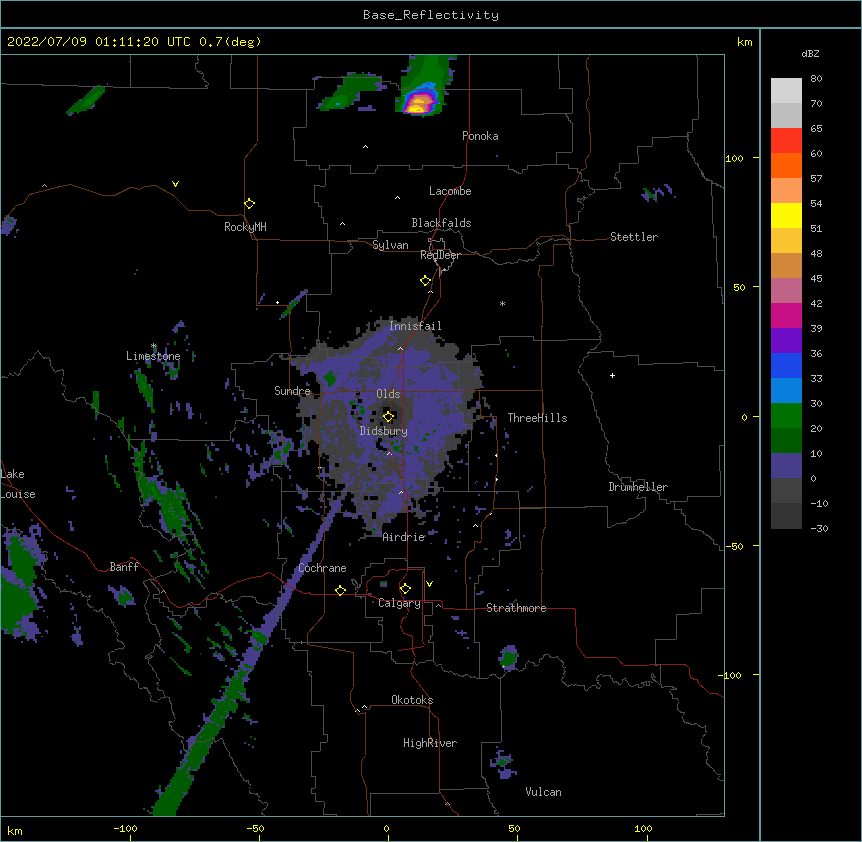This screenshot has width=862, height=842.
Task: Click the yellow diamond marker above the Calgary label
Action: tap(405, 589)
